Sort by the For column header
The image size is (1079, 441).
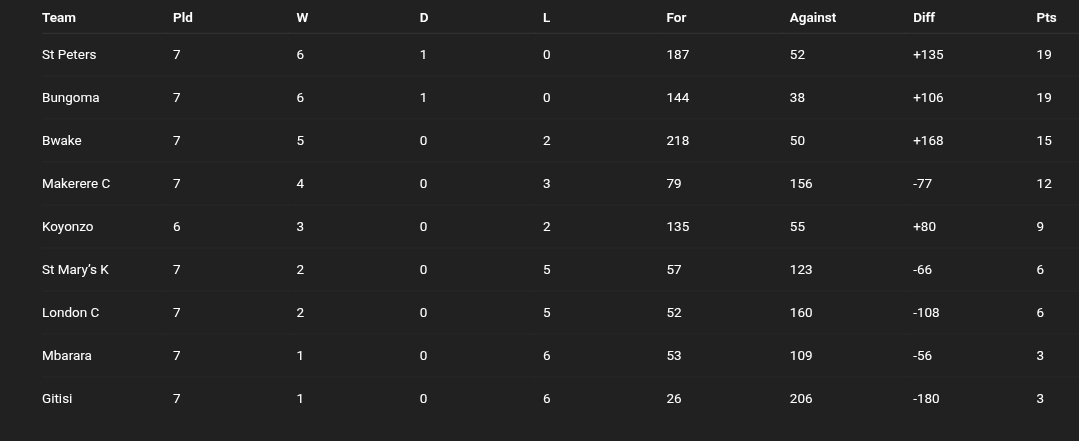[676, 18]
